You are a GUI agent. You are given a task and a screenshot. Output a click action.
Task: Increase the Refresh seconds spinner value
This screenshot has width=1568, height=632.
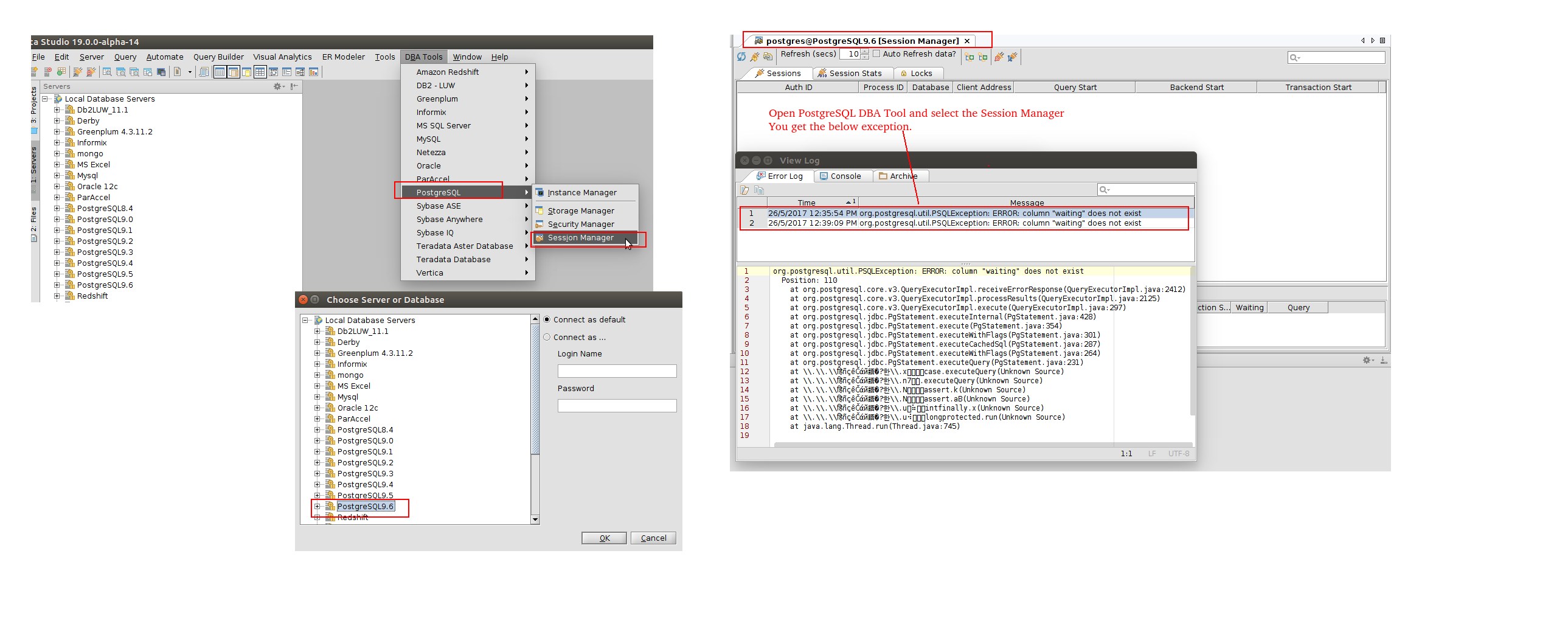865,51
